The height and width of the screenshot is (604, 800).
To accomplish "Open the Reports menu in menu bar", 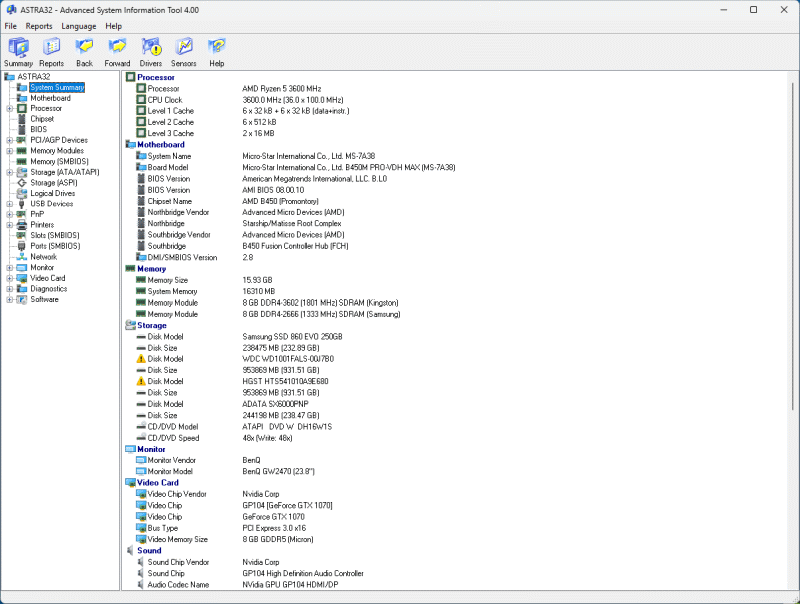I will tap(39, 25).
